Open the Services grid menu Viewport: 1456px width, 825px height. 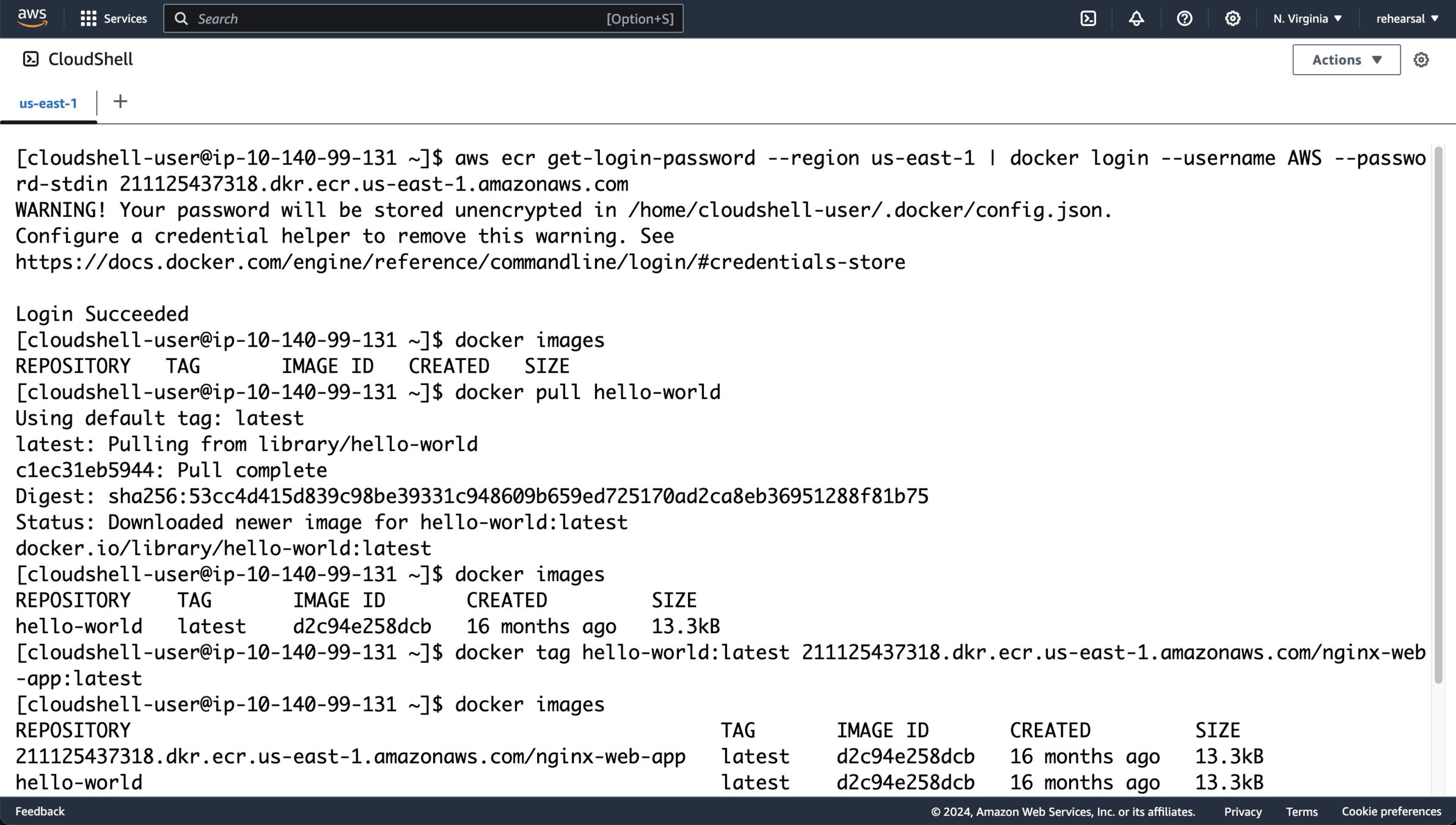coord(89,18)
